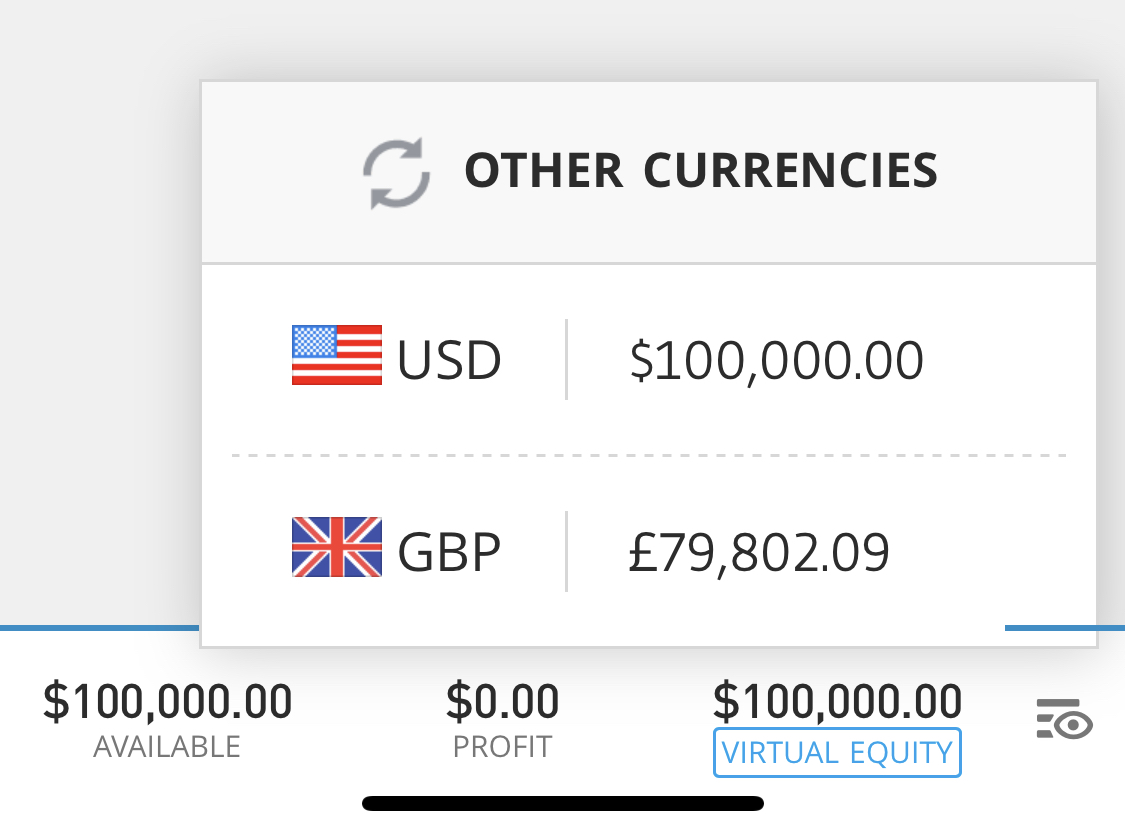Click the dashed divider between USD and GBP
The height and width of the screenshot is (835, 1125).
[x=649, y=456]
